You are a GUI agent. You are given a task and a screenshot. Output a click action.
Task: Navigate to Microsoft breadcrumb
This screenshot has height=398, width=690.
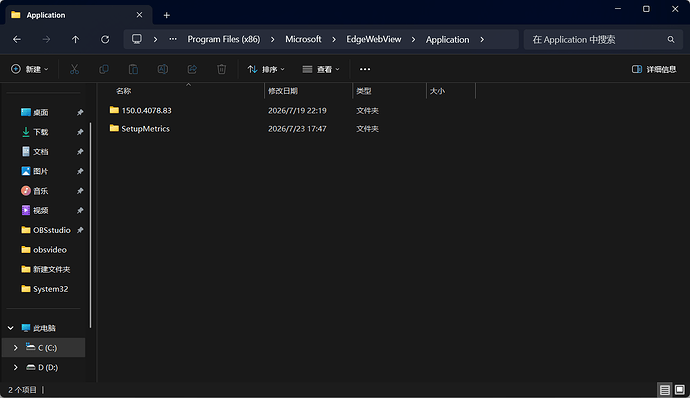(303, 39)
